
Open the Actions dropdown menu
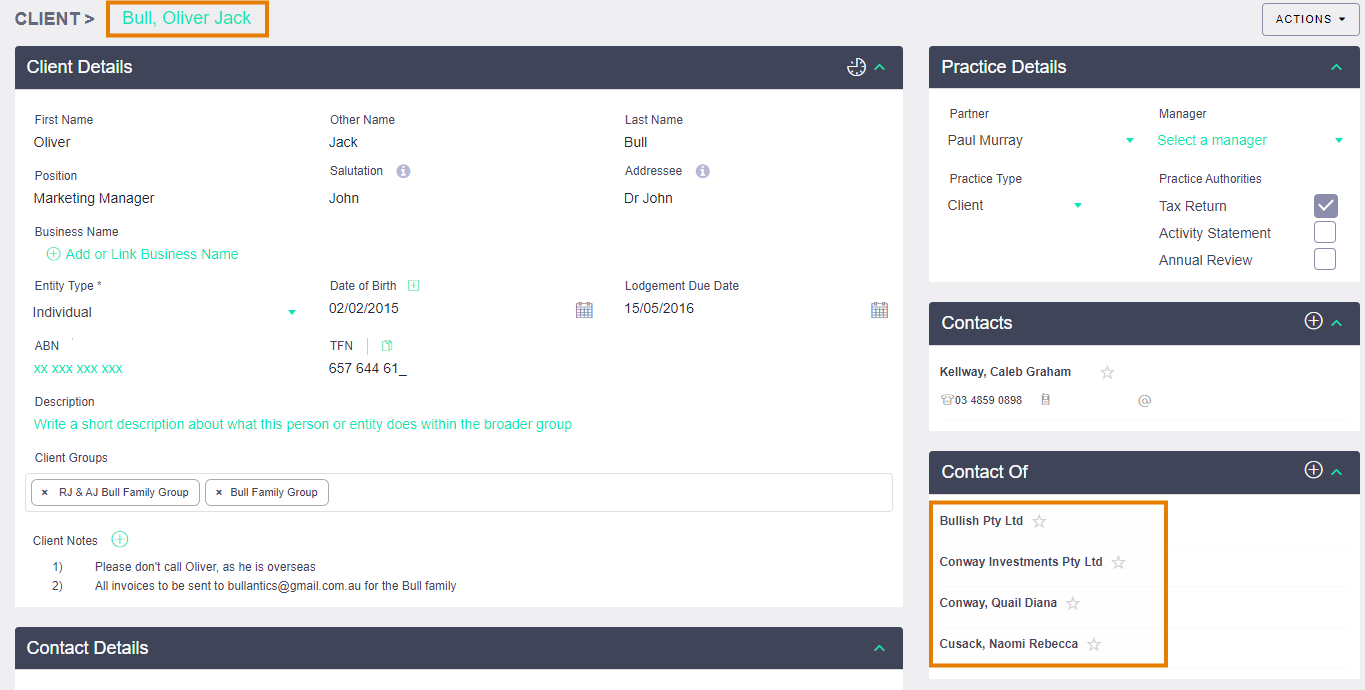click(1310, 19)
